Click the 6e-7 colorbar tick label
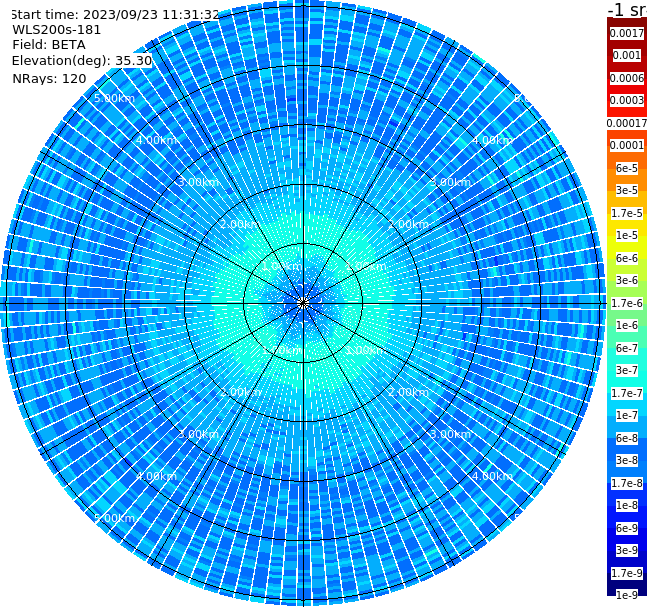647x607 pixels. click(x=627, y=348)
